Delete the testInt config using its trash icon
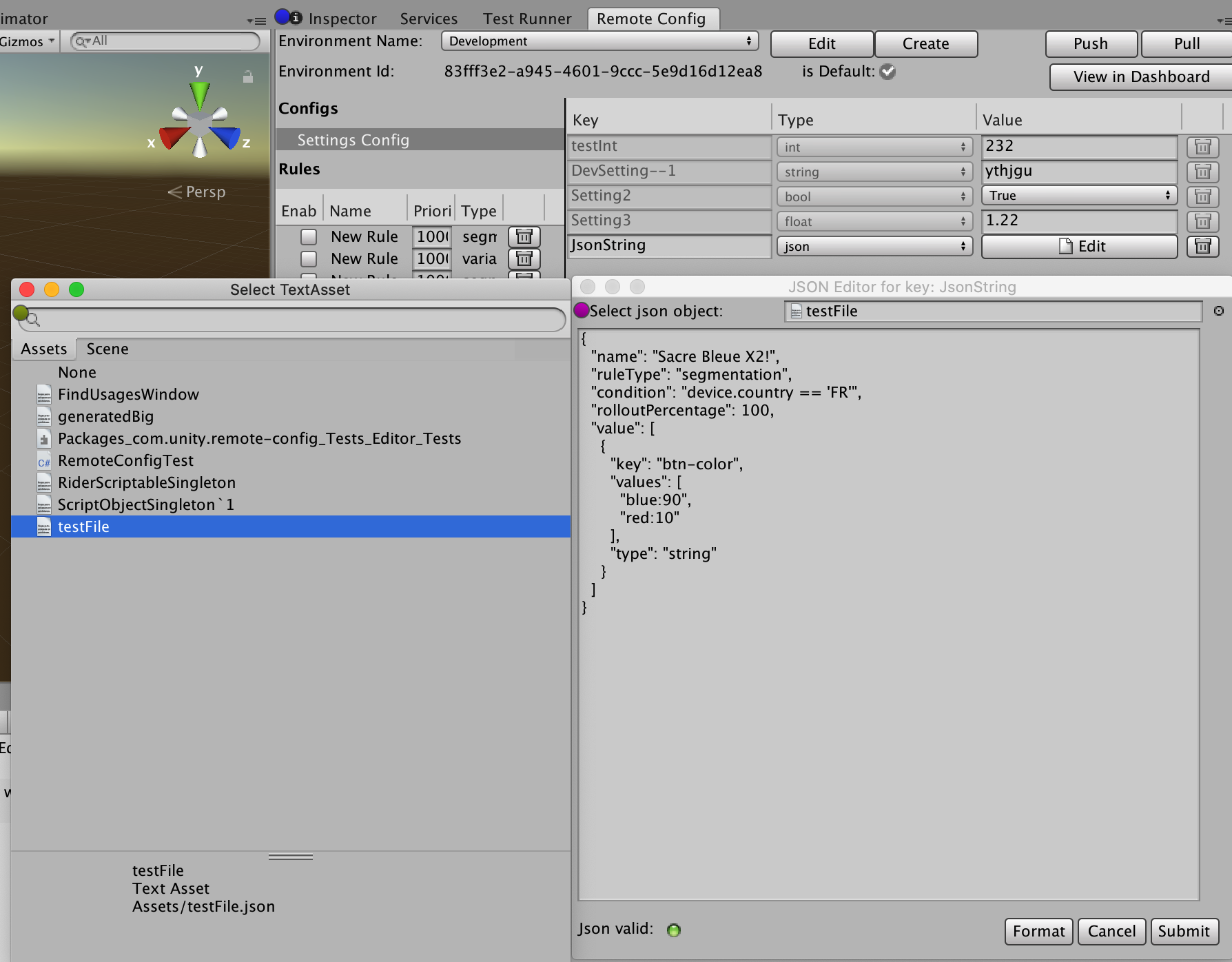 pos(1203,147)
